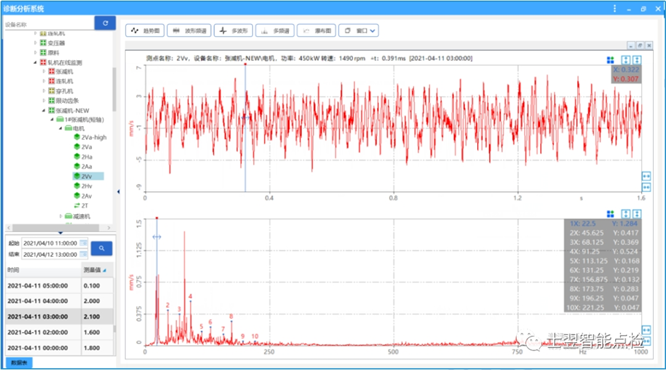Click the blue magnifier search button
This screenshot has width=666, height=370.
102,248
